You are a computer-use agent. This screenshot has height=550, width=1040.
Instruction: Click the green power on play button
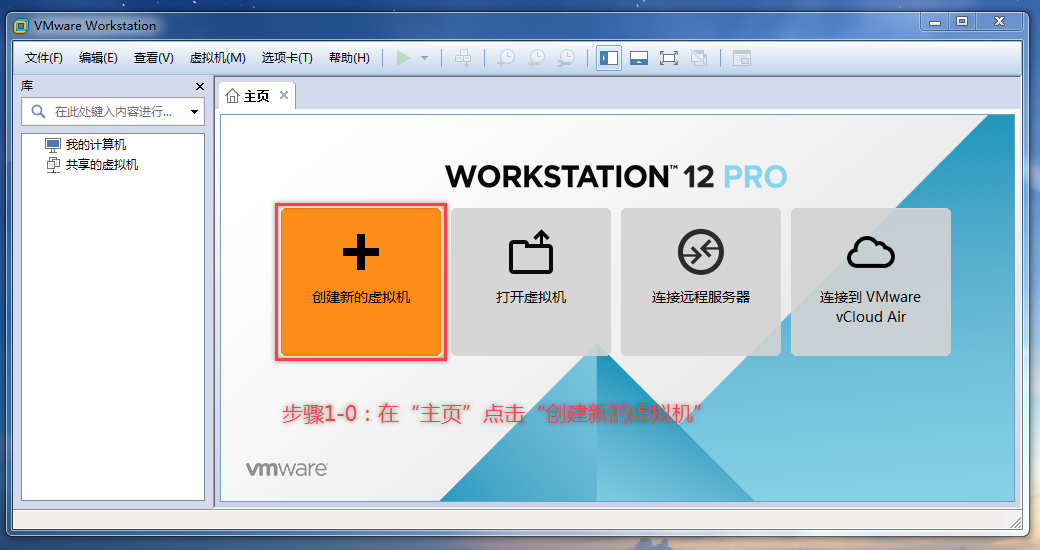tap(403, 58)
